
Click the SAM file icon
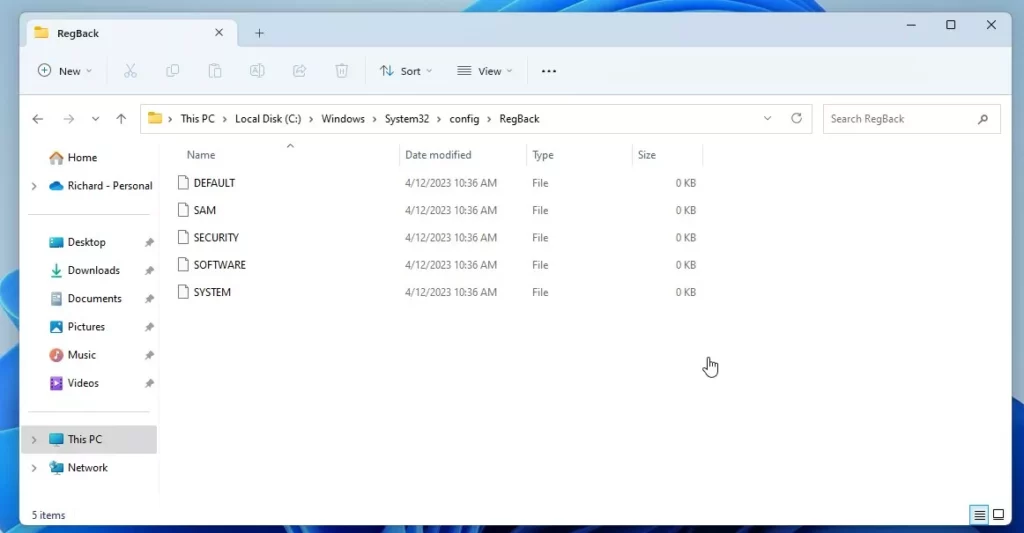tap(184, 210)
